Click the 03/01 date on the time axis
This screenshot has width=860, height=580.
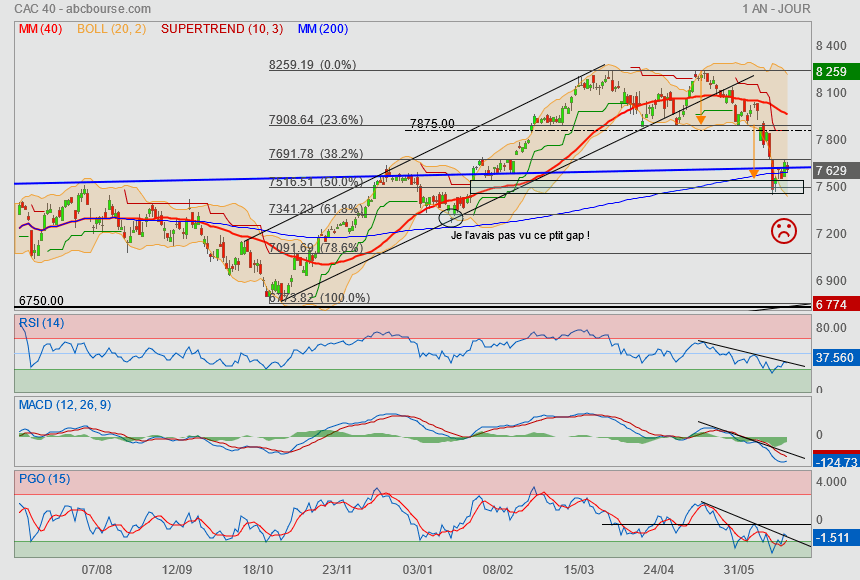click(x=417, y=570)
